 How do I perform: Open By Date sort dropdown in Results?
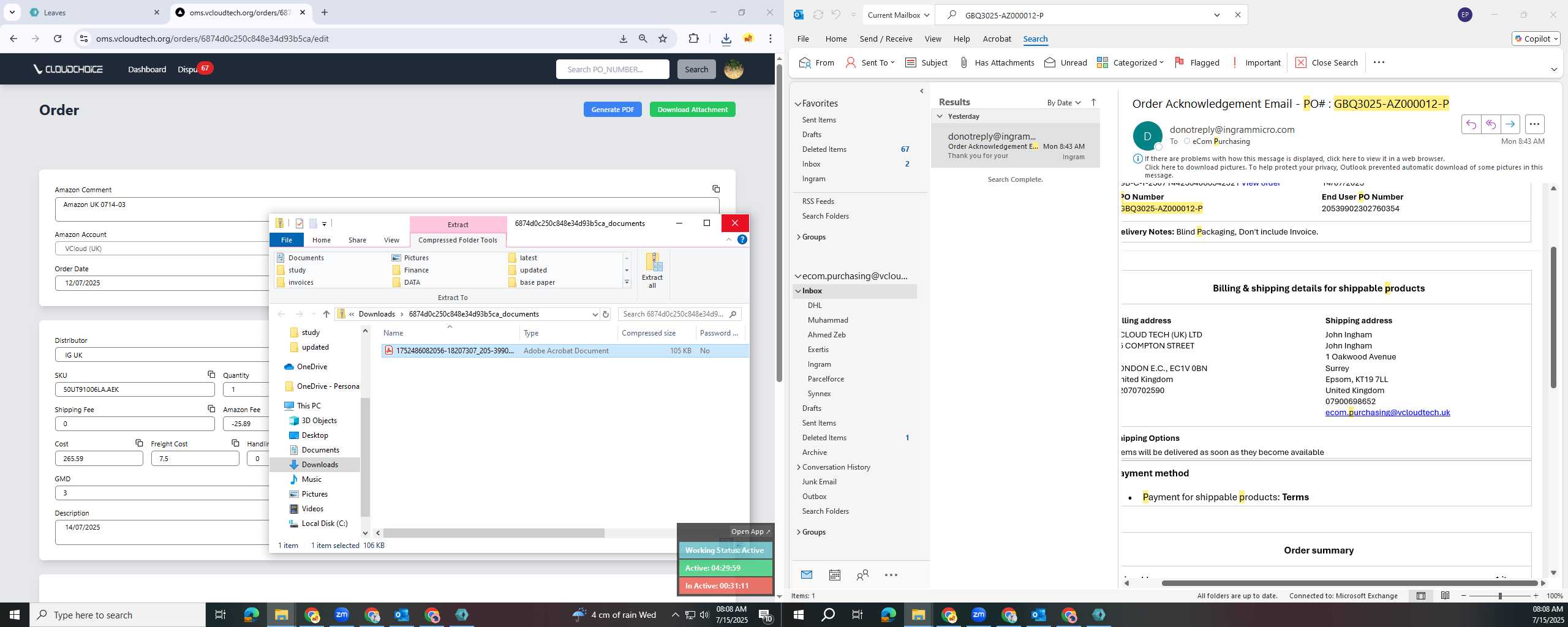click(x=1064, y=102)
